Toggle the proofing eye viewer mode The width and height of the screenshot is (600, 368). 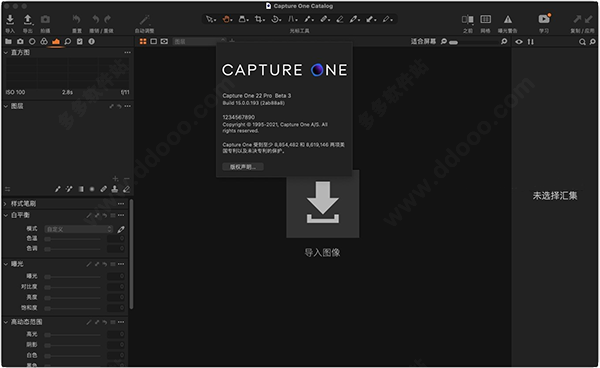coord(164,41)
